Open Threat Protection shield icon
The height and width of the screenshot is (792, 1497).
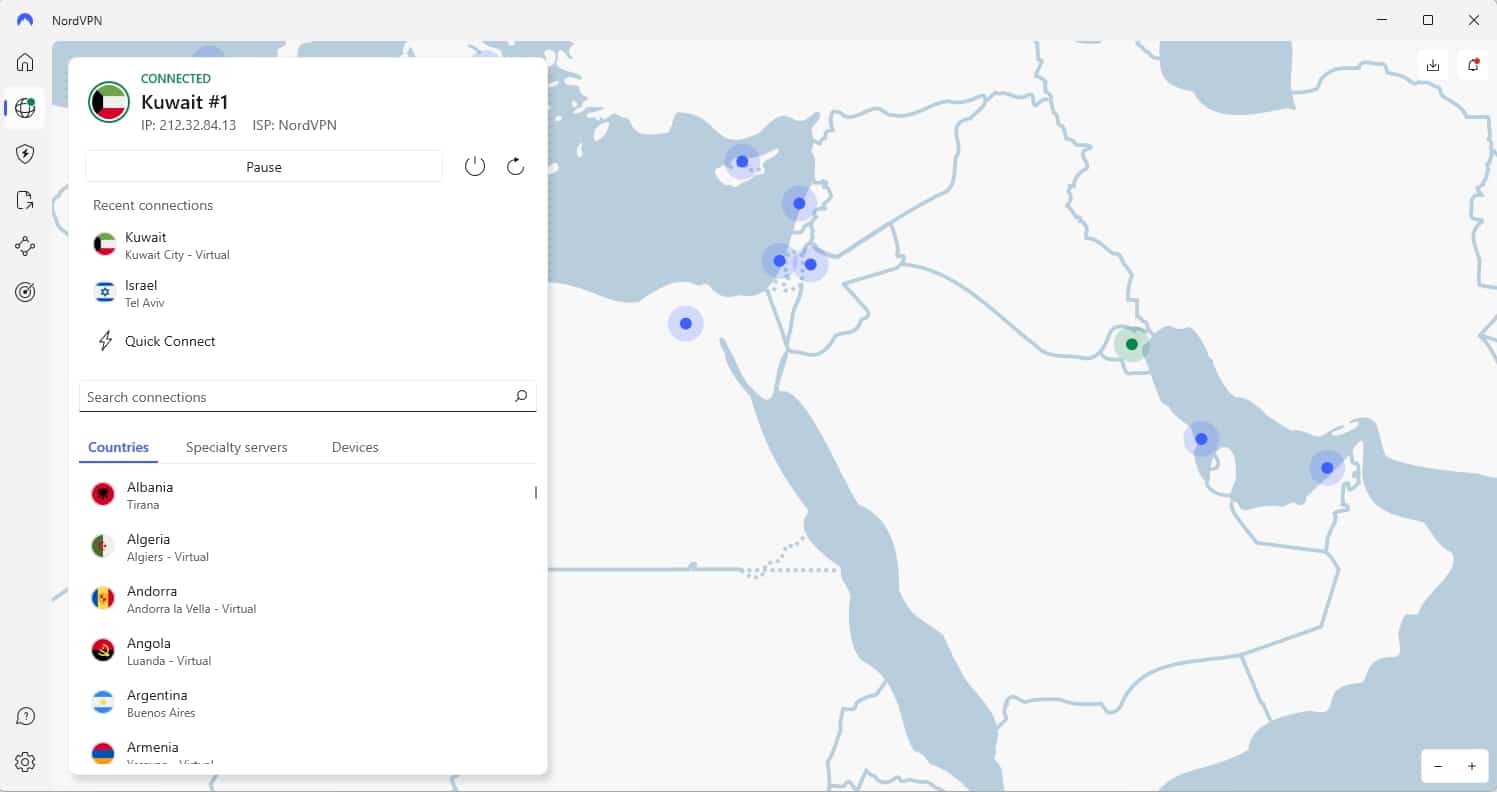coord(25,154)
